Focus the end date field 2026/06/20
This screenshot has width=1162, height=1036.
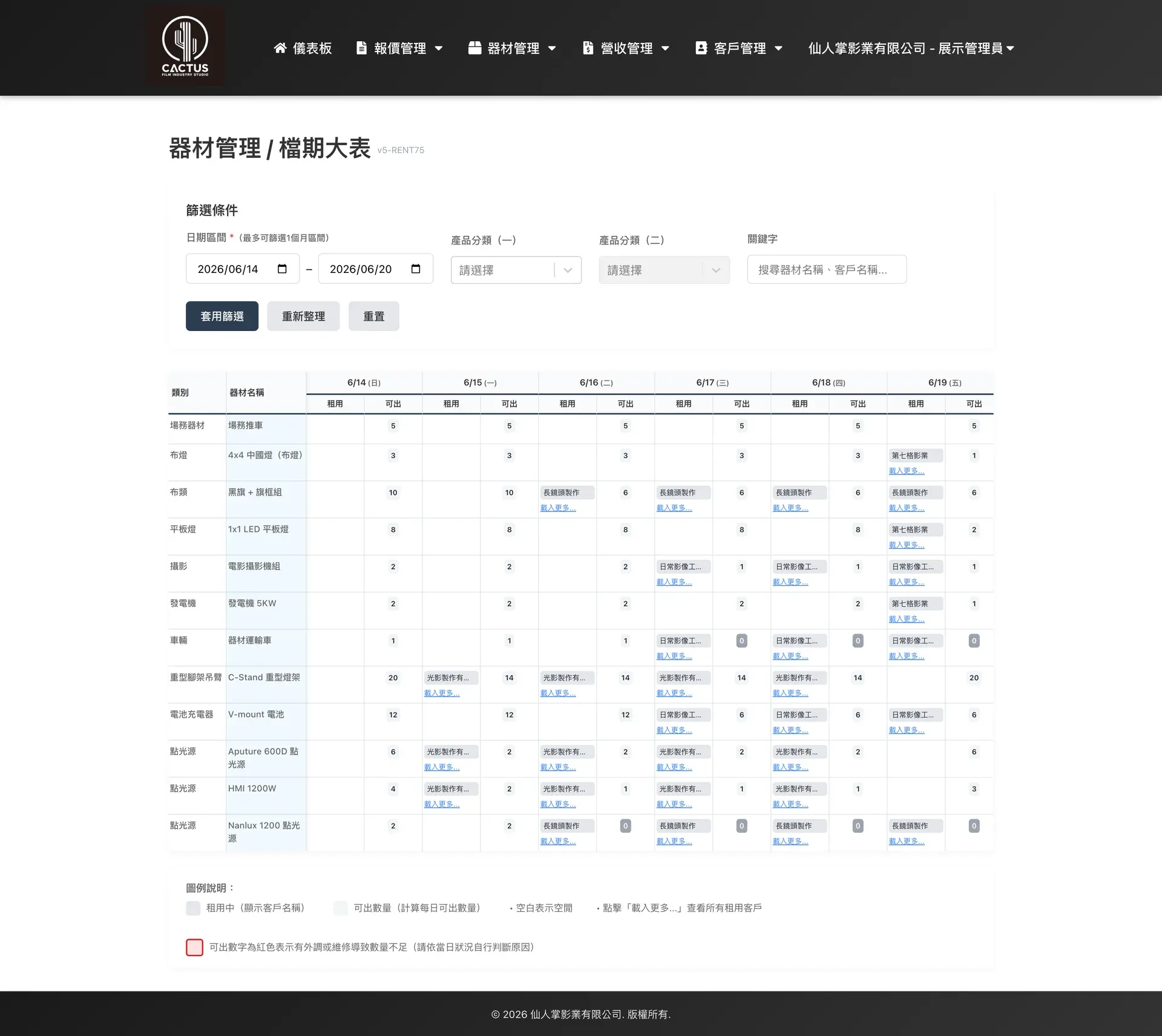tap(375, 269)
